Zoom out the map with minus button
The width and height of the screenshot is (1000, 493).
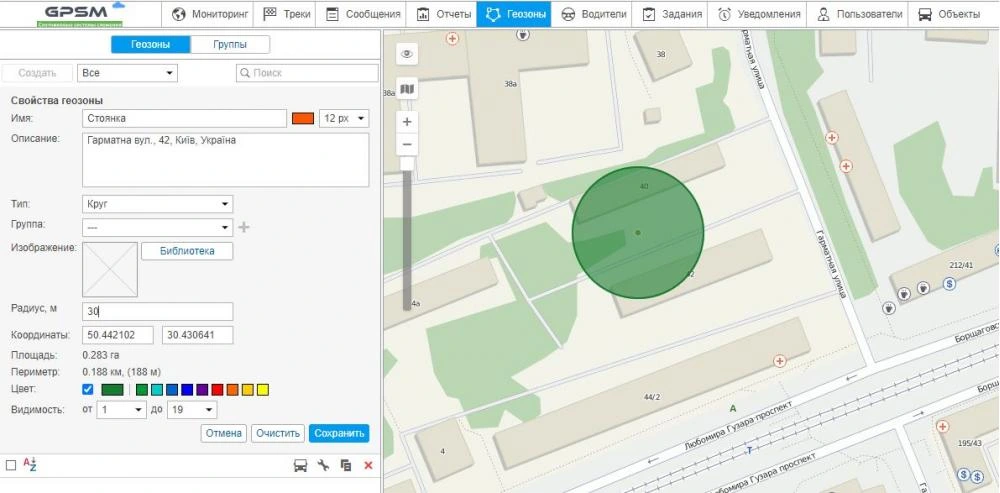click(x=407, y=145)
